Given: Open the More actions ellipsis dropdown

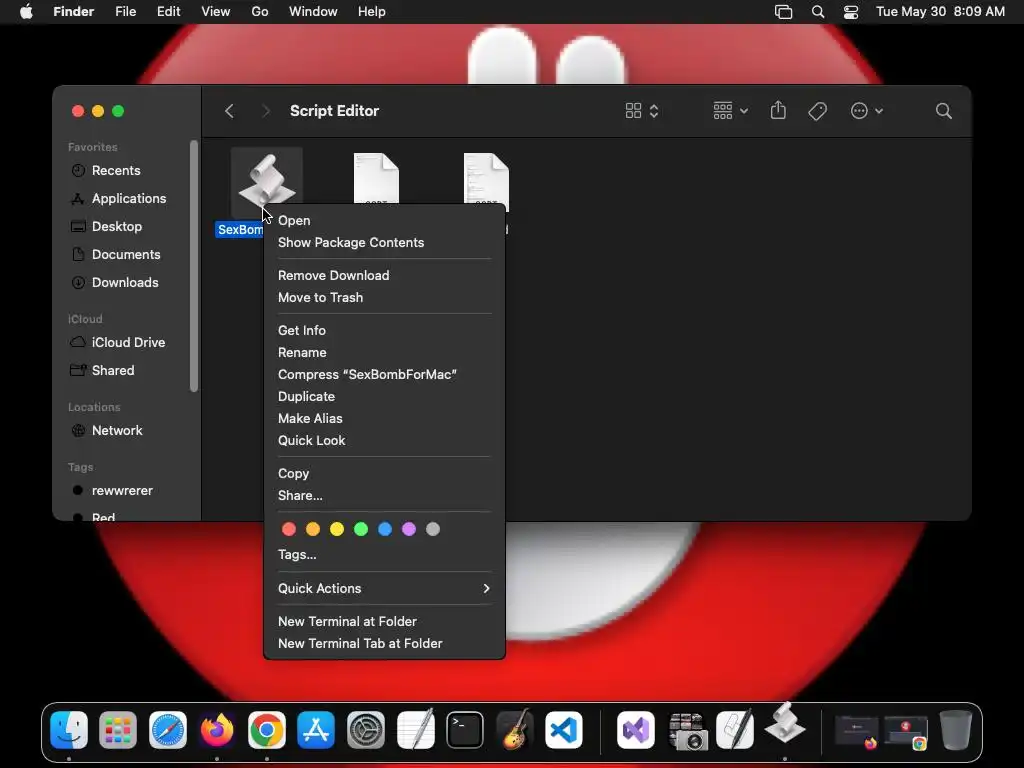Looking at the screenshot, I should pos(867,111).
